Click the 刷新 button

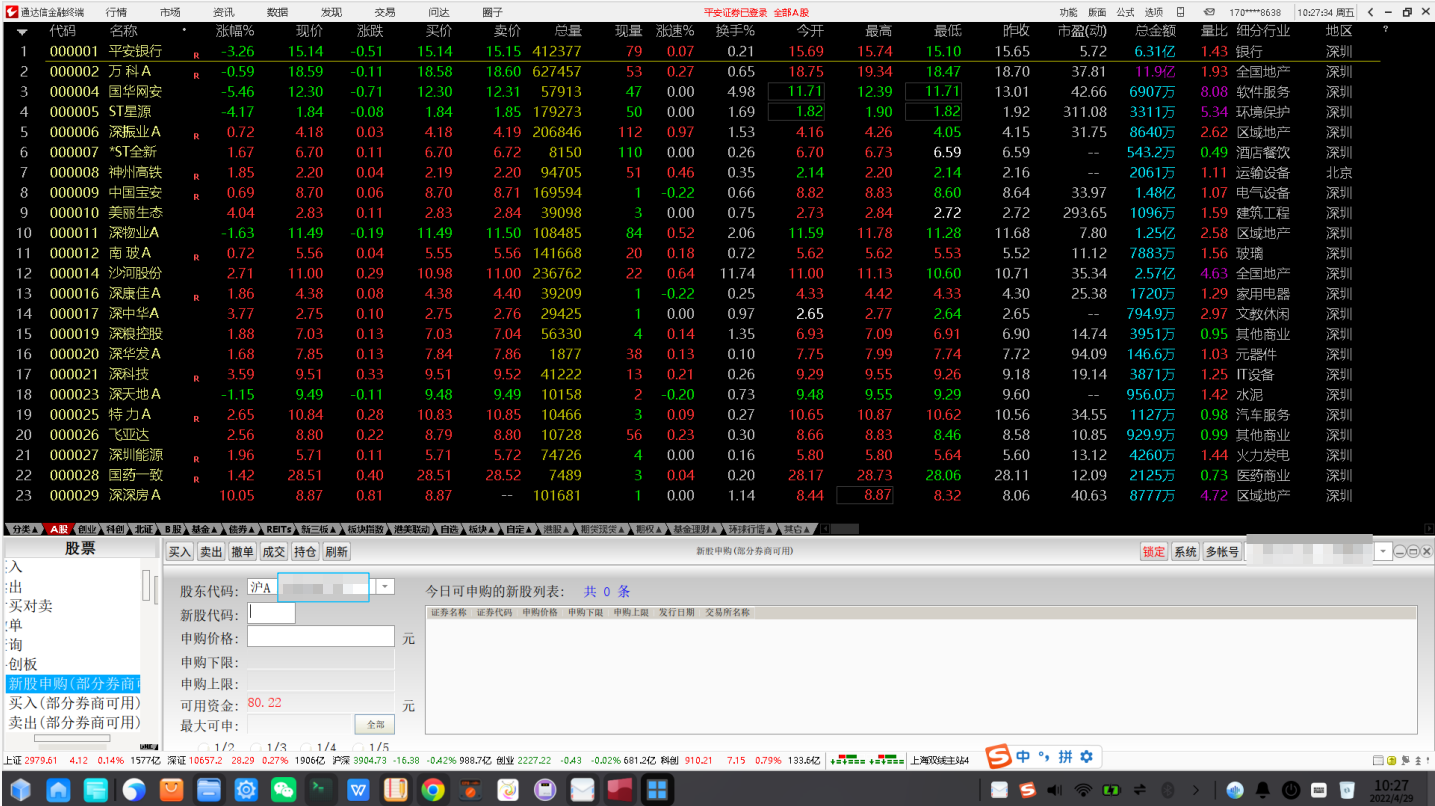coord(336,552)
